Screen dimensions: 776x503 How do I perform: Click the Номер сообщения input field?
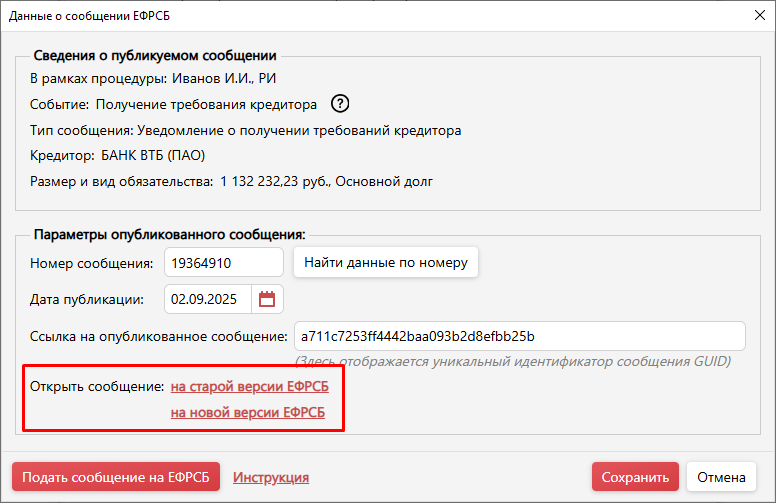click(x=224, y=263)
